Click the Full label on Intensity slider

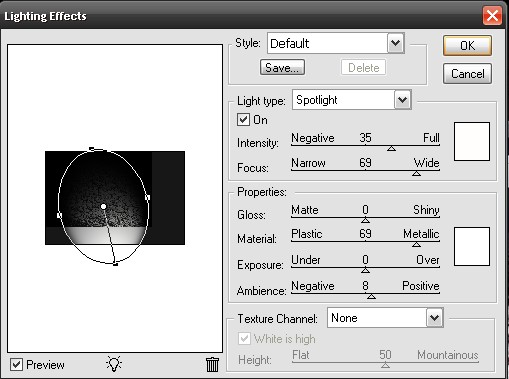coord(431,138)
